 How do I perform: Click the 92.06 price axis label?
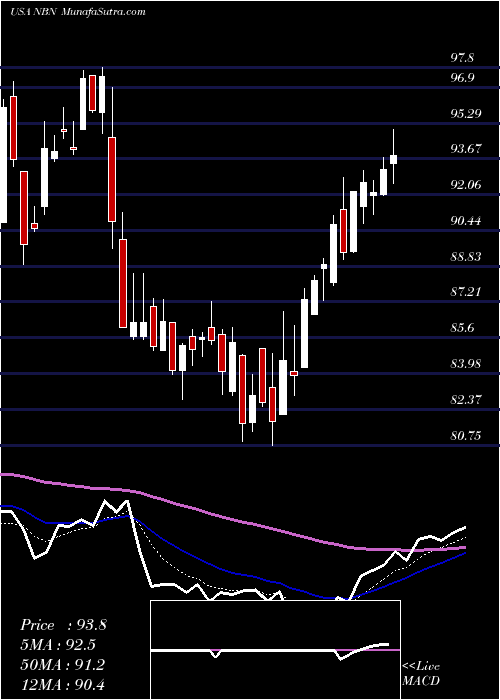point(465,185)
